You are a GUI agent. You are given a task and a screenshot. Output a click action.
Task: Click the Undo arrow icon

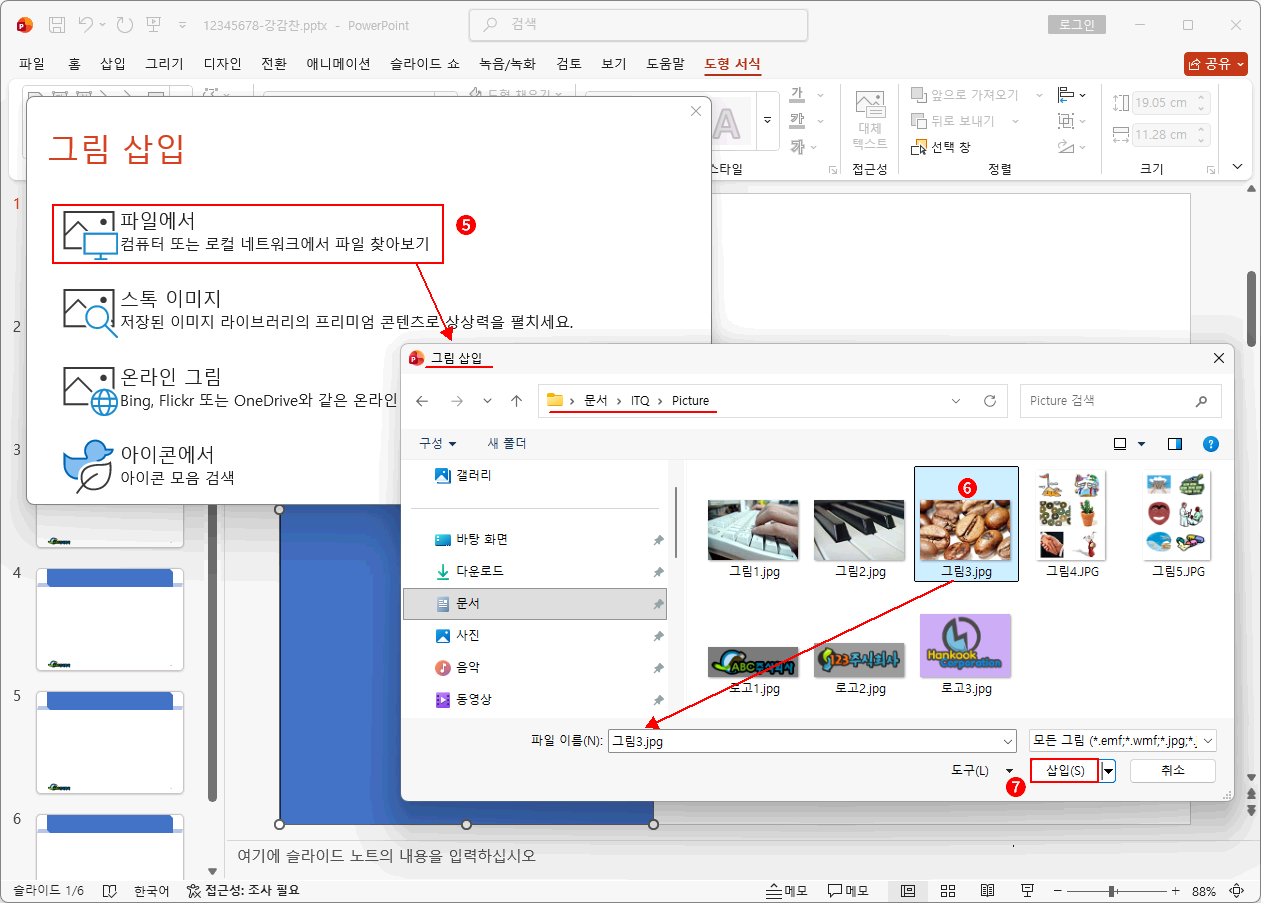point(84,24)
